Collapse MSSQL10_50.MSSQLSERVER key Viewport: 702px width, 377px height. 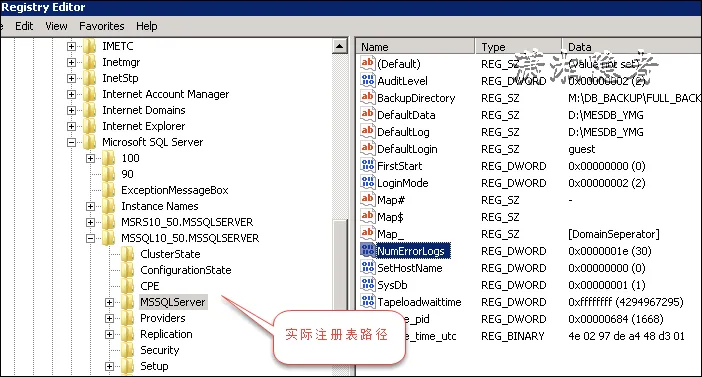click(x=90, y=238)
